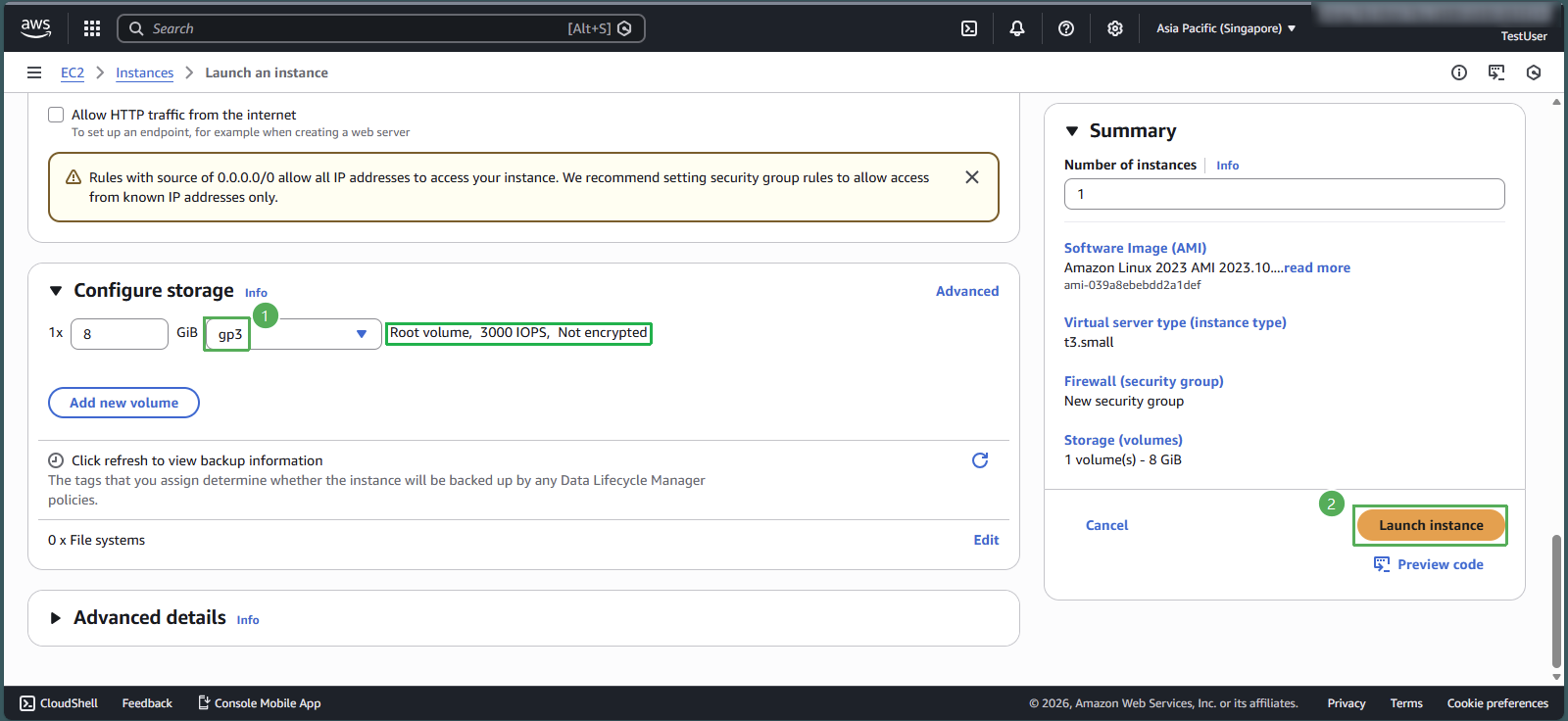Open the info panel icon

pyautogui.click(x=1459, y=72)
